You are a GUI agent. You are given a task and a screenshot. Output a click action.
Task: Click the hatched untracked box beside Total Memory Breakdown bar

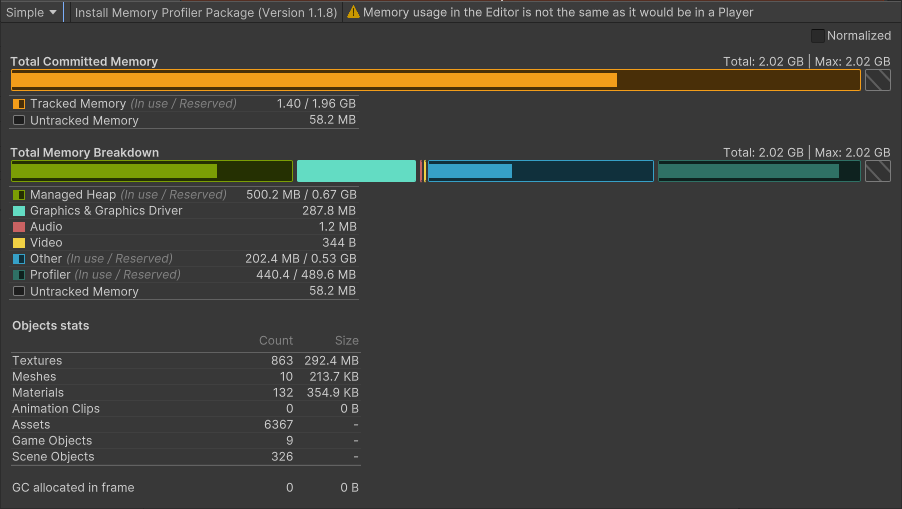click(x=877, y=171)
